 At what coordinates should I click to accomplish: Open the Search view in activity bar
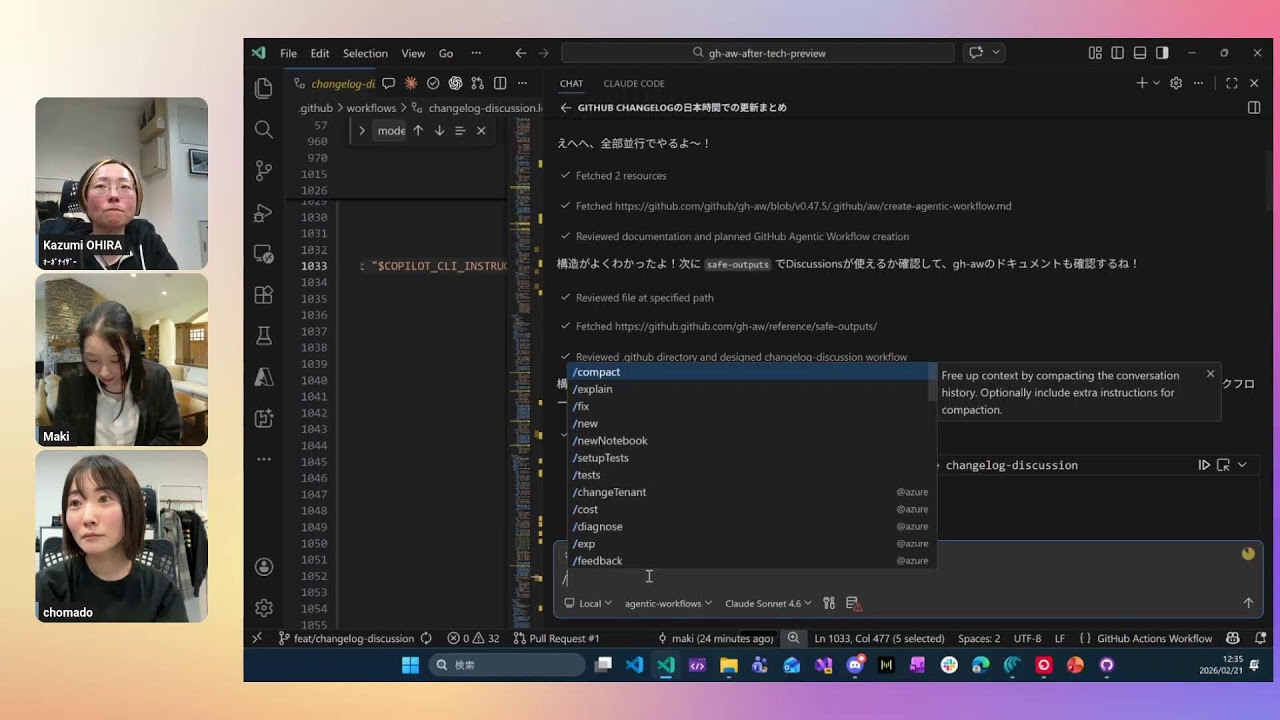pos(264,129)
